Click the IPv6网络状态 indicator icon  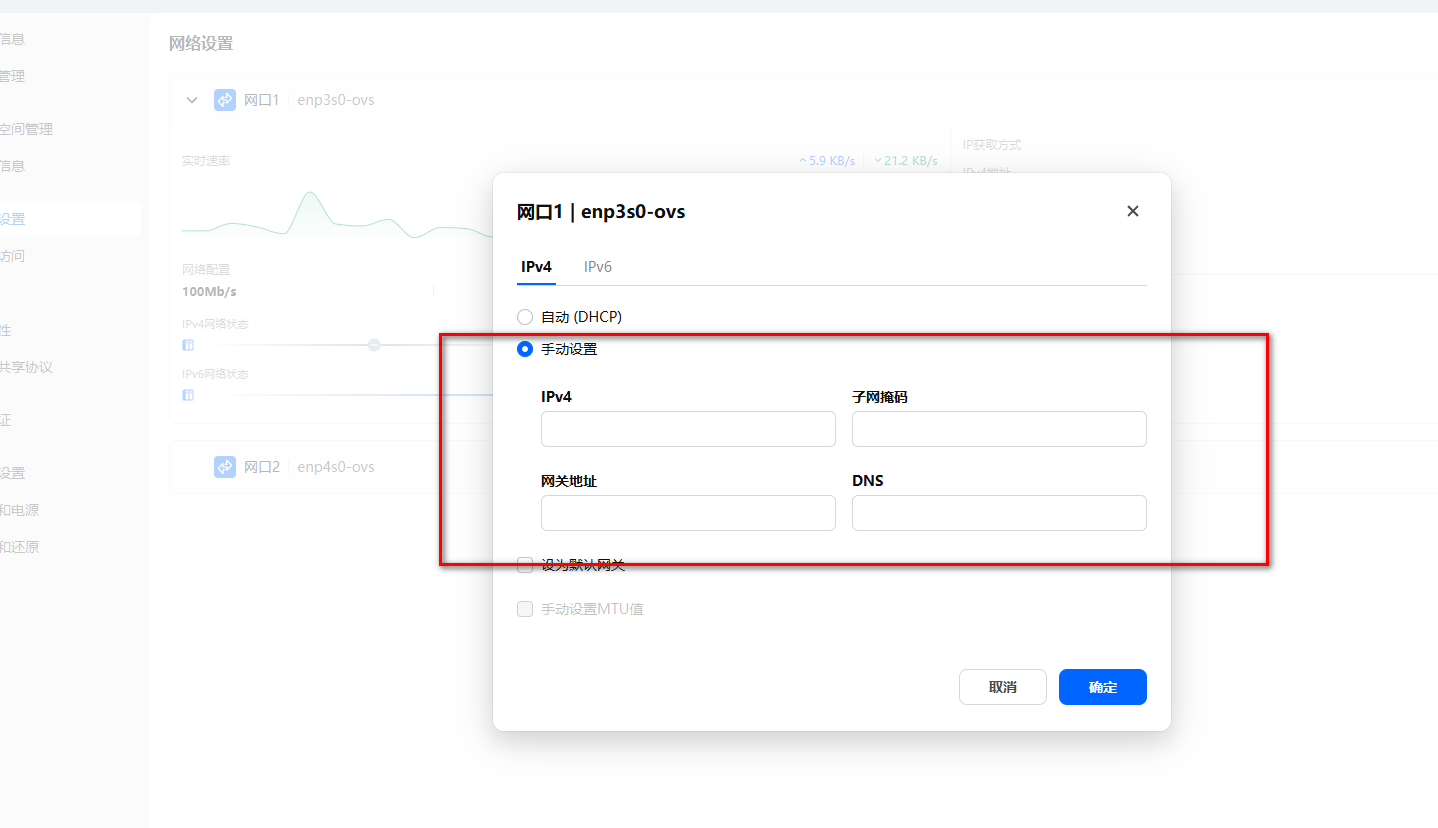188,395
